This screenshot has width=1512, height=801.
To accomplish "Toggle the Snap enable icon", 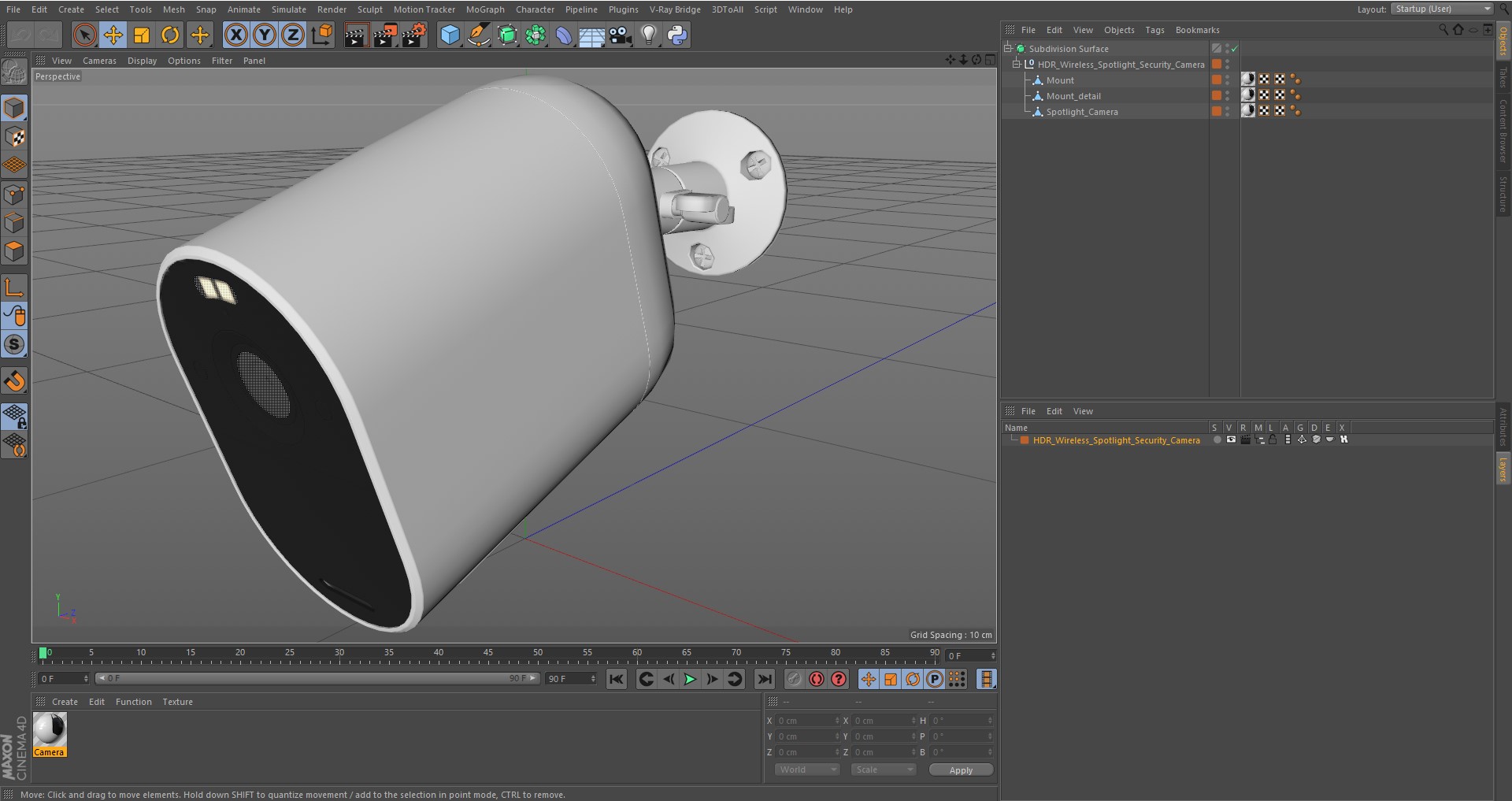I will 14,344.
